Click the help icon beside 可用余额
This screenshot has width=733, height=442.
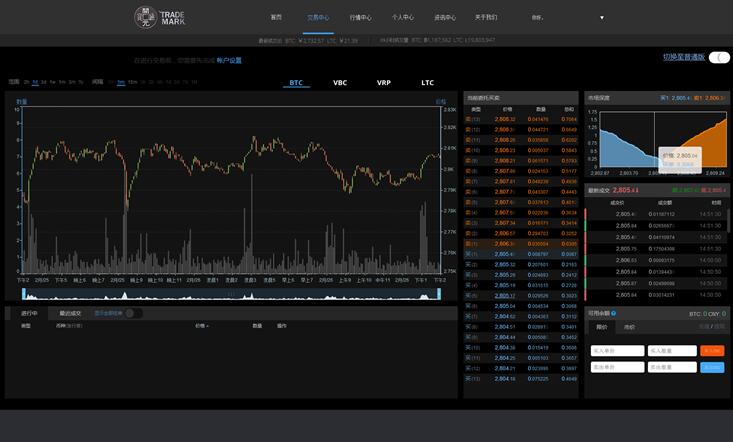[x=613, y=313]
